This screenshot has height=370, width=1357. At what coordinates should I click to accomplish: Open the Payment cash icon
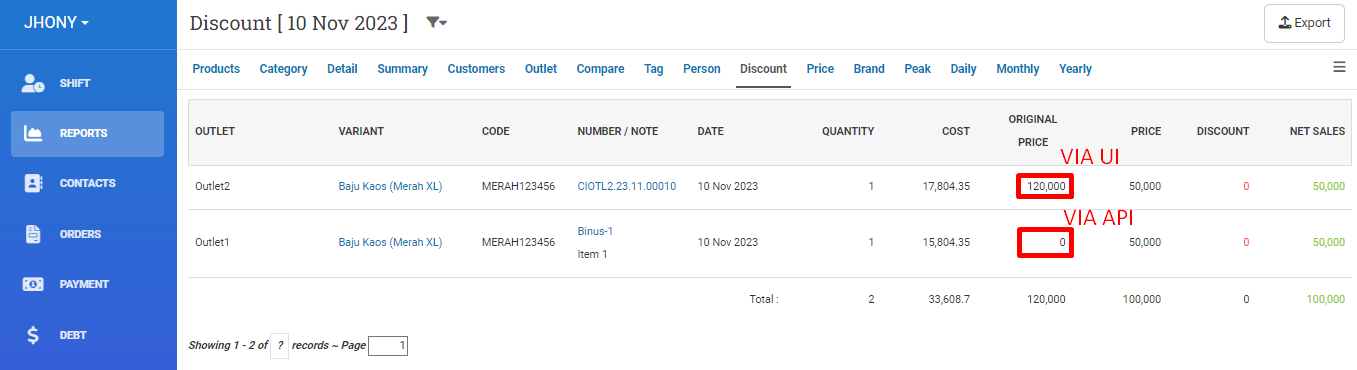click(x=33, y=284)
